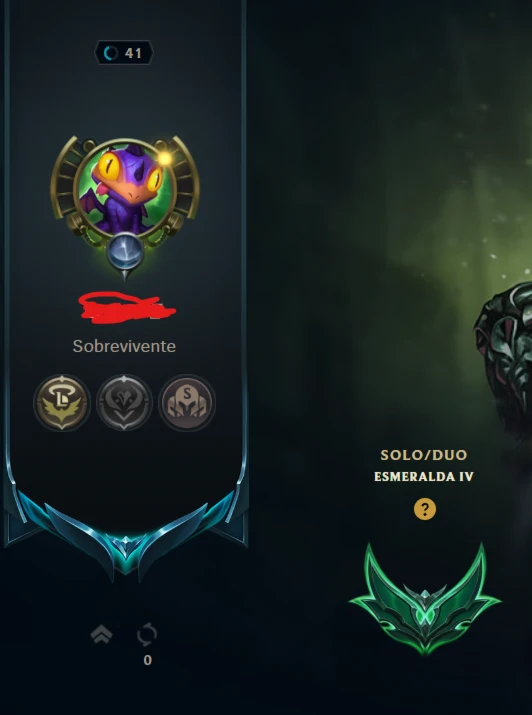Click the redacted summoner name
Screen dimensions: 532x715
click(x=126, y=308)
